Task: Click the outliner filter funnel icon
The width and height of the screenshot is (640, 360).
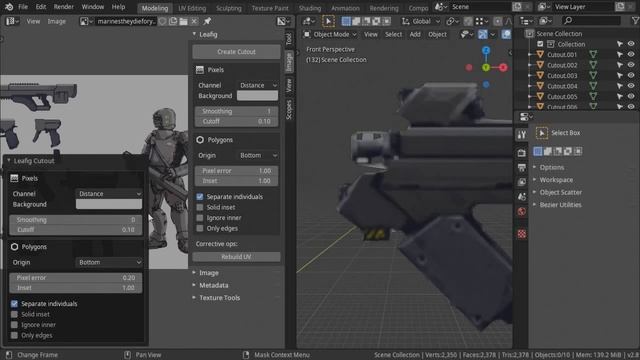Action: (635, 20)
